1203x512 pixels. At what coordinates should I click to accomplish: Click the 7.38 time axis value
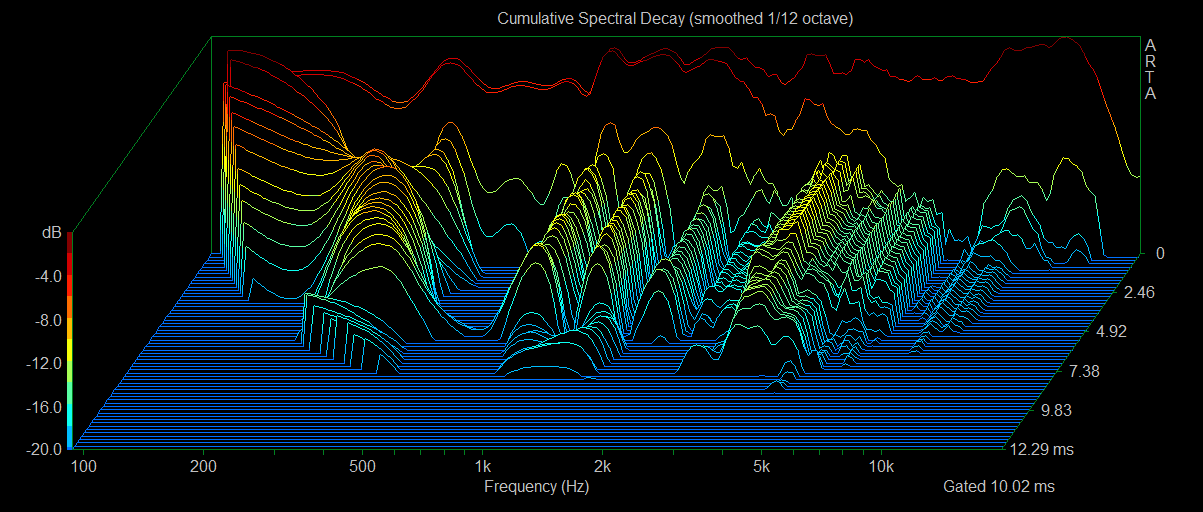(x=1083, y=371)
